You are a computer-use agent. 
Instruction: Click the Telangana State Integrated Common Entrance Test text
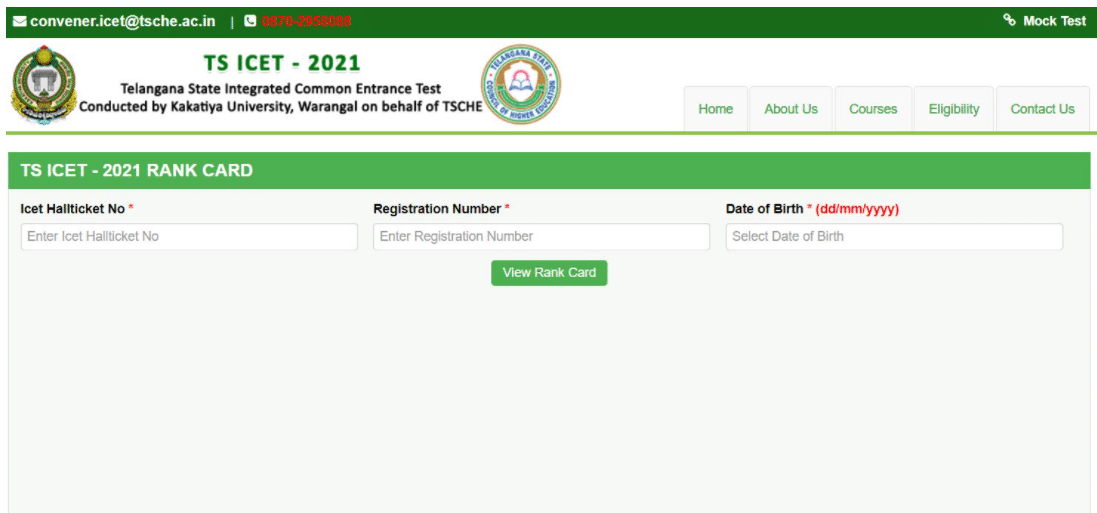coord(281,89)
